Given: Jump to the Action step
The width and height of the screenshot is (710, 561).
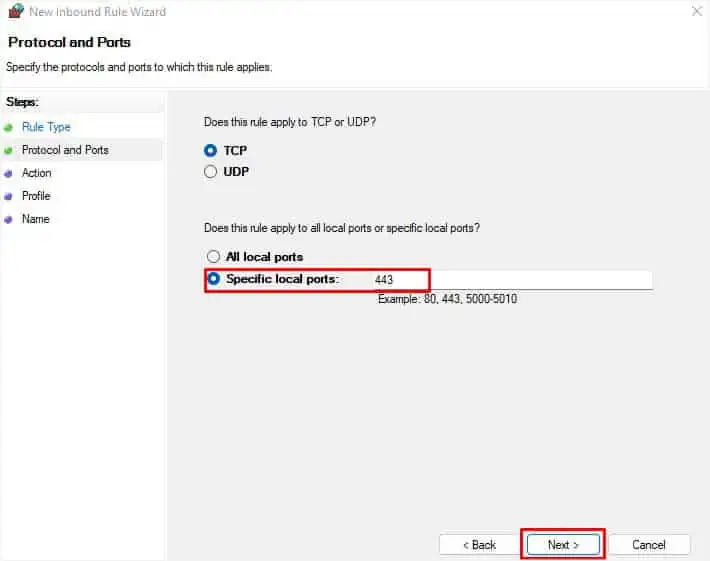Looking at the screenshot, I should pos(36,173).
